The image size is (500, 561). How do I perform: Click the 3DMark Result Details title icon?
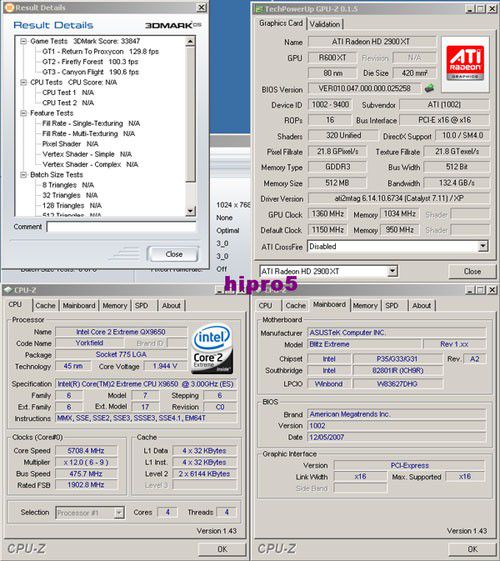click(x=9, y=8)
